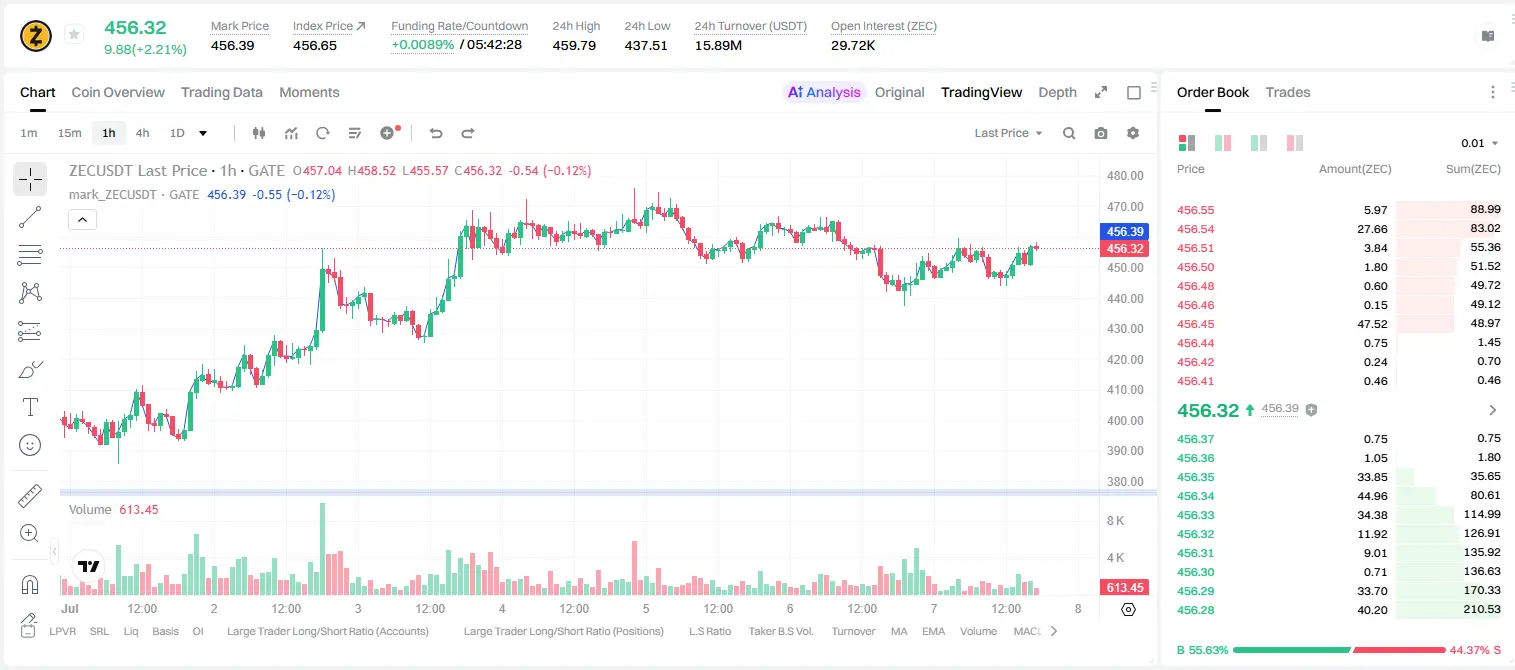Take a chart snapshot with camera icon
Viewport: 1515px width, 670px height.
tap(1101, 133)
